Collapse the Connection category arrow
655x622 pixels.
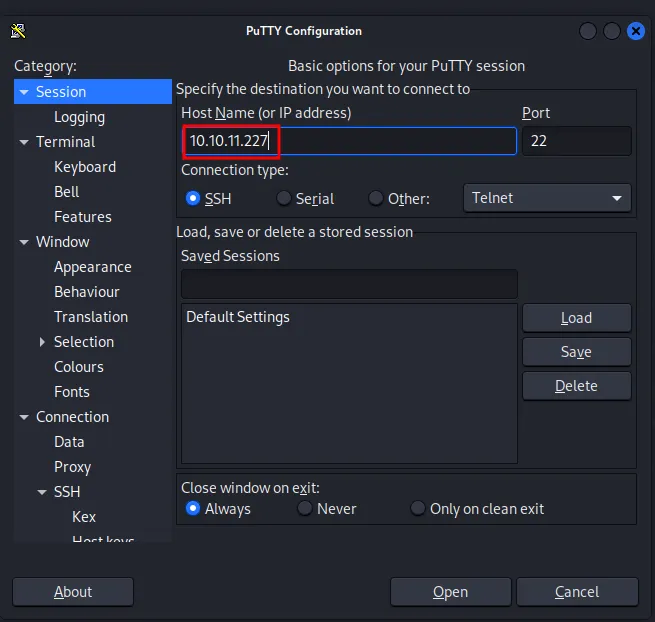24,417
